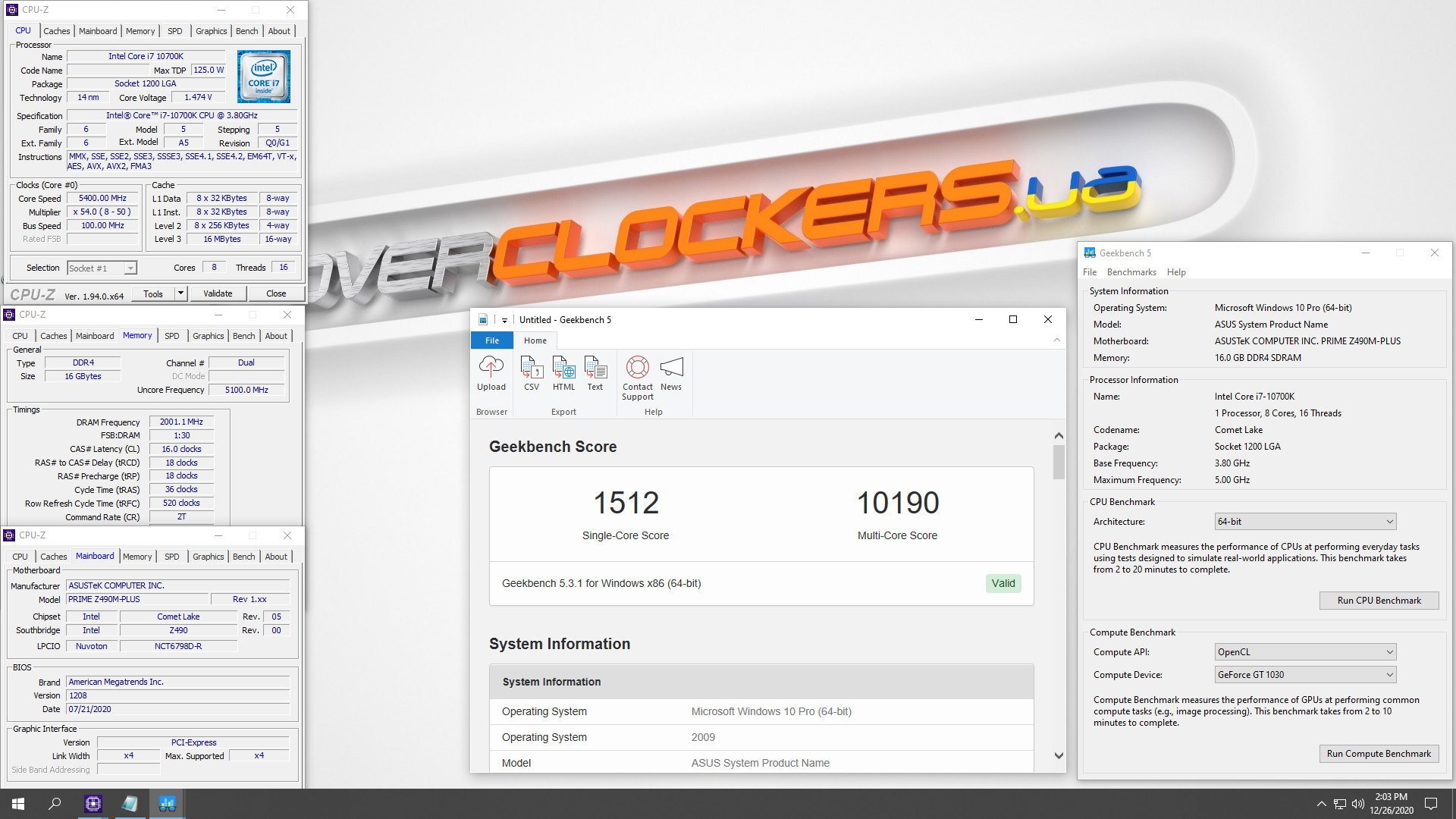The image size is (1456, 819).
Task: Click the results scrollbar down arrow
Action: 1059,756
